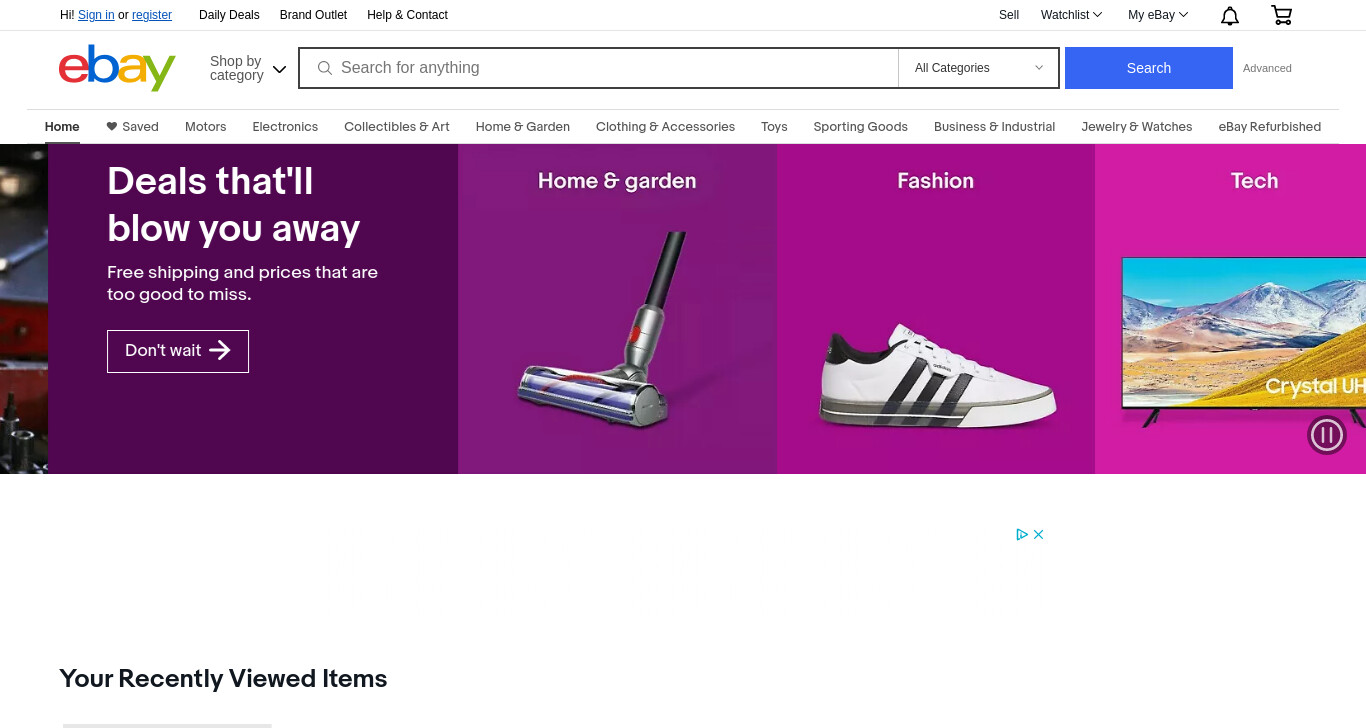Click the Fashion sneaker banner tile

click(936, 309)
